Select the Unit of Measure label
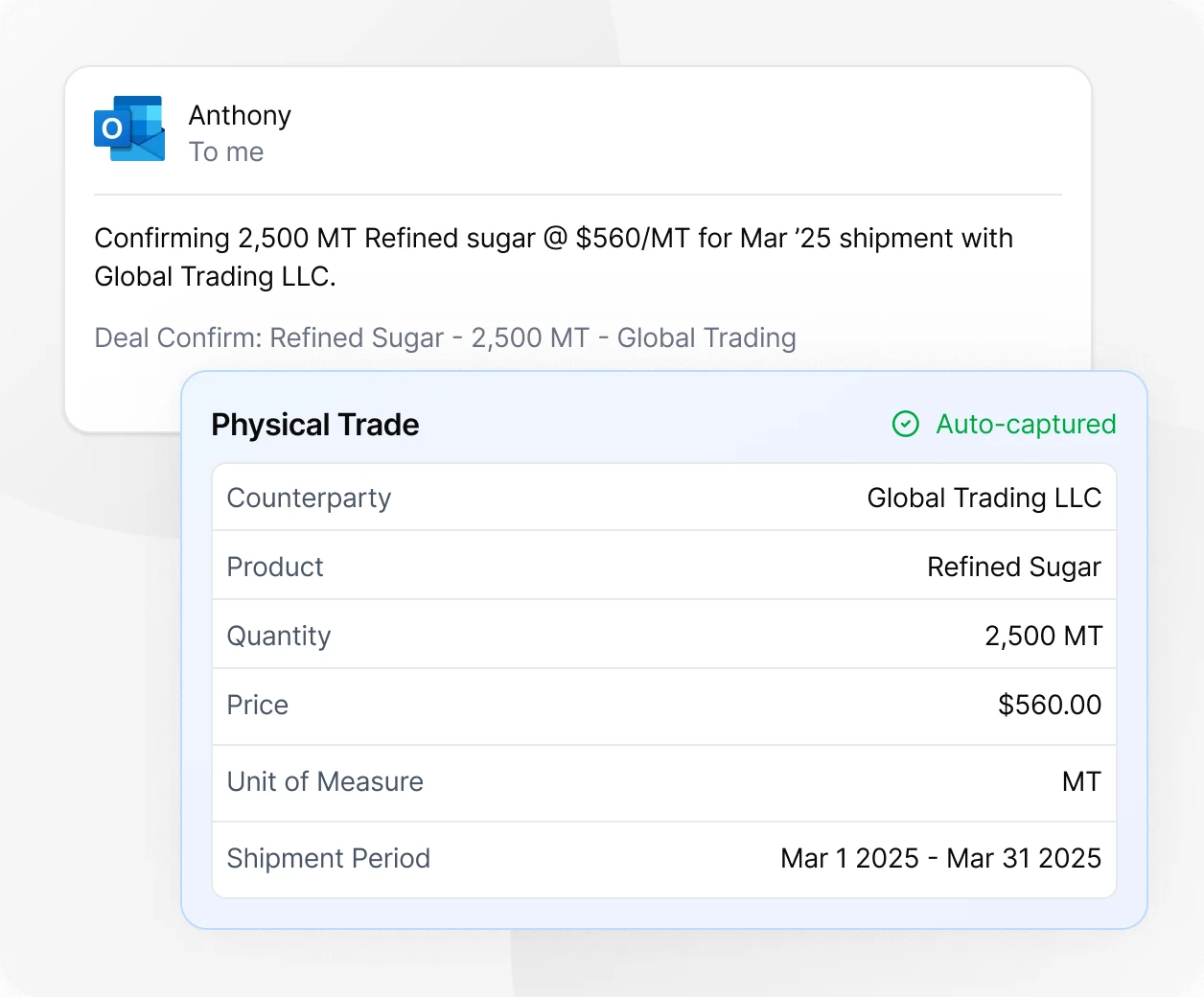Viewport: 1204px width, 997px height. [x=325, y=781]
